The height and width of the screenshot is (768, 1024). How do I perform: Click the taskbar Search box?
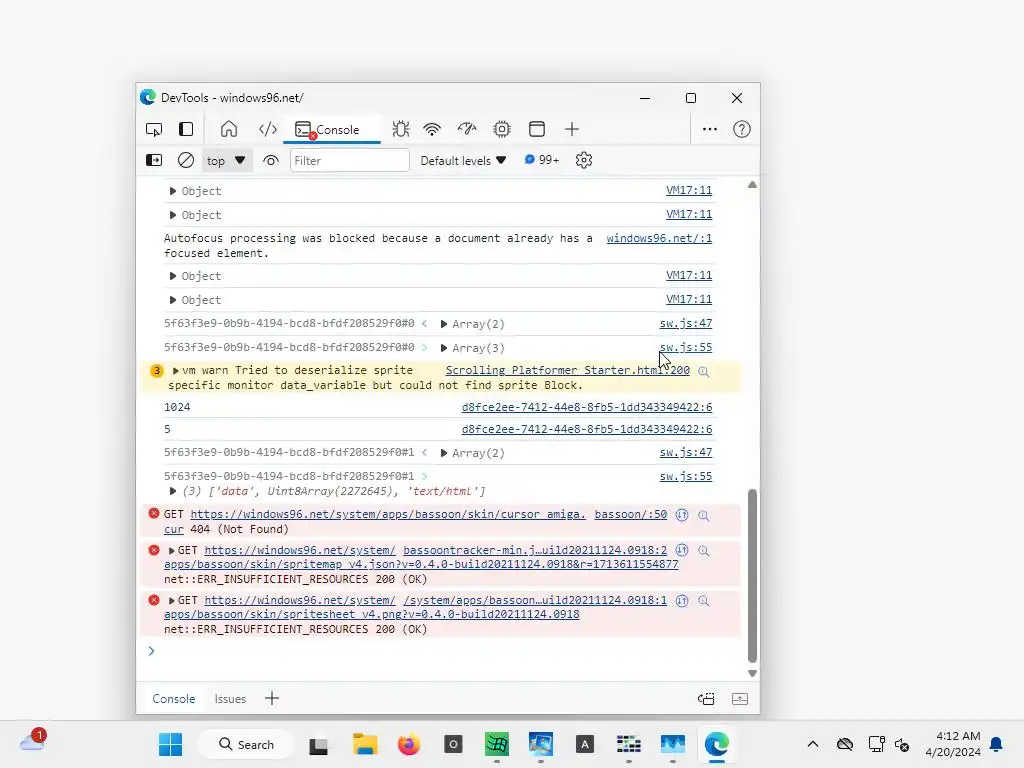246,744
